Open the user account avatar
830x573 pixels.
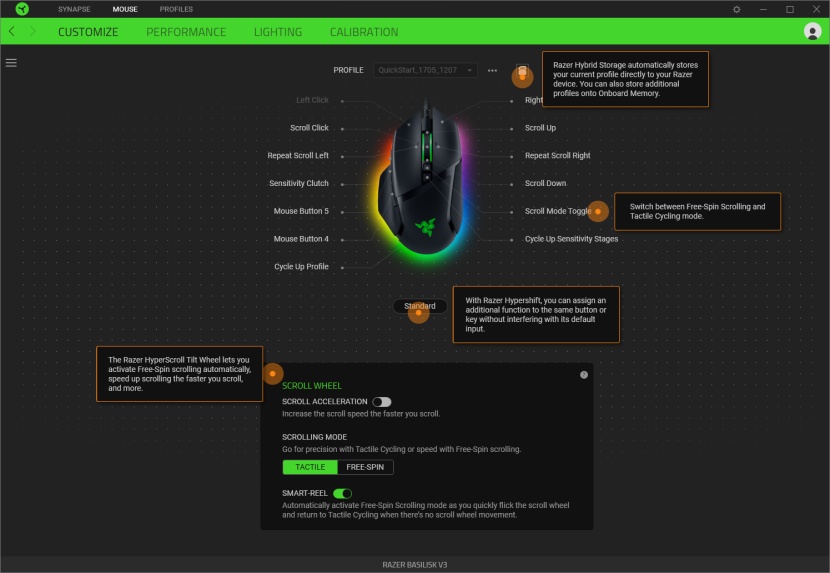(x=812, y=31)
